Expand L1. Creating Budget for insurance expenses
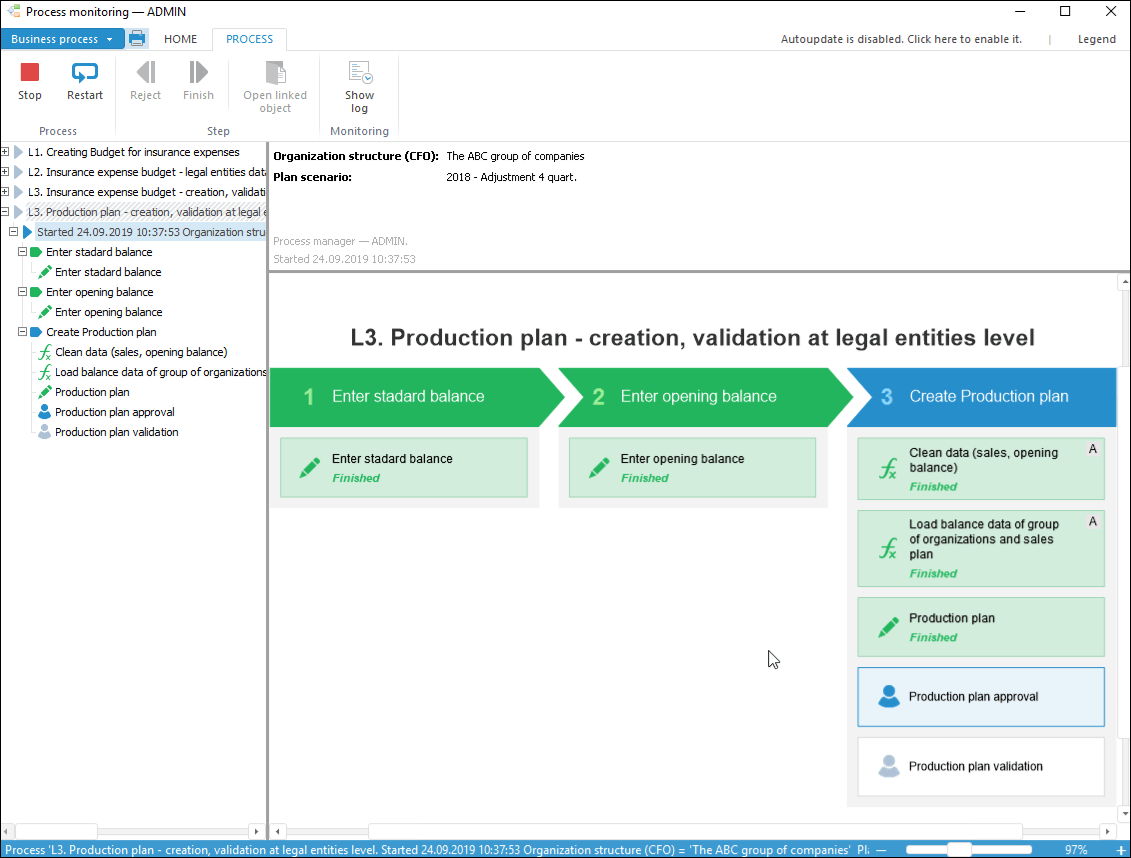Screen dimensions: 1131x858 click(5, 152)
